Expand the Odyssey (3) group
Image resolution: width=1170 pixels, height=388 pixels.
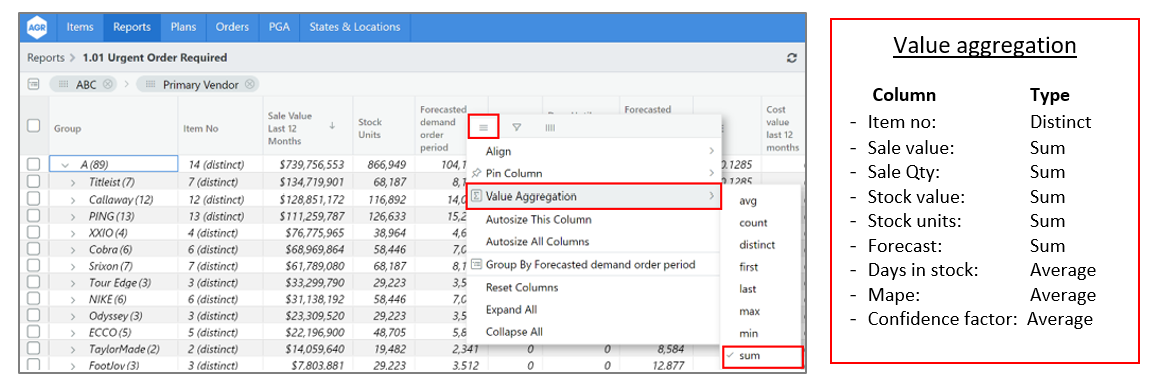coord(74,316)
